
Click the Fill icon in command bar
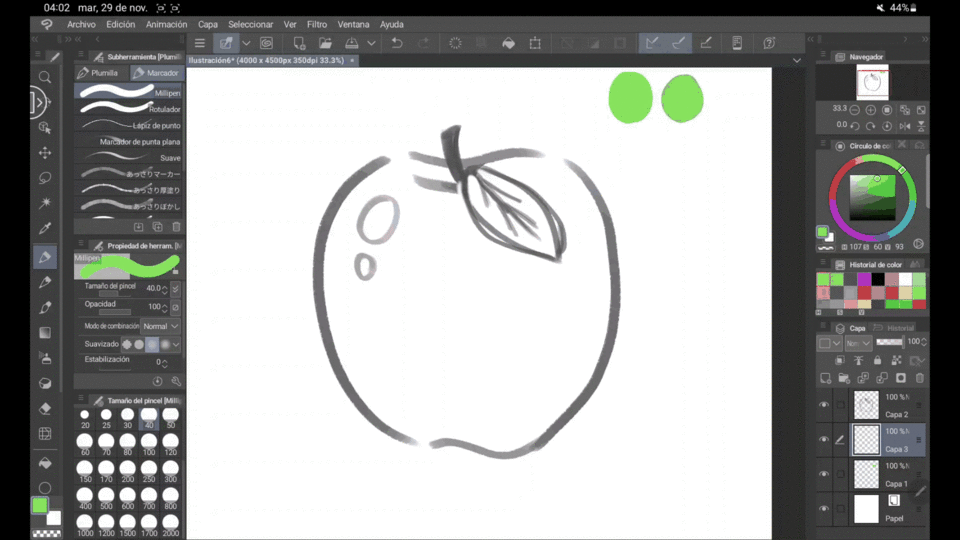coord(508,43)
